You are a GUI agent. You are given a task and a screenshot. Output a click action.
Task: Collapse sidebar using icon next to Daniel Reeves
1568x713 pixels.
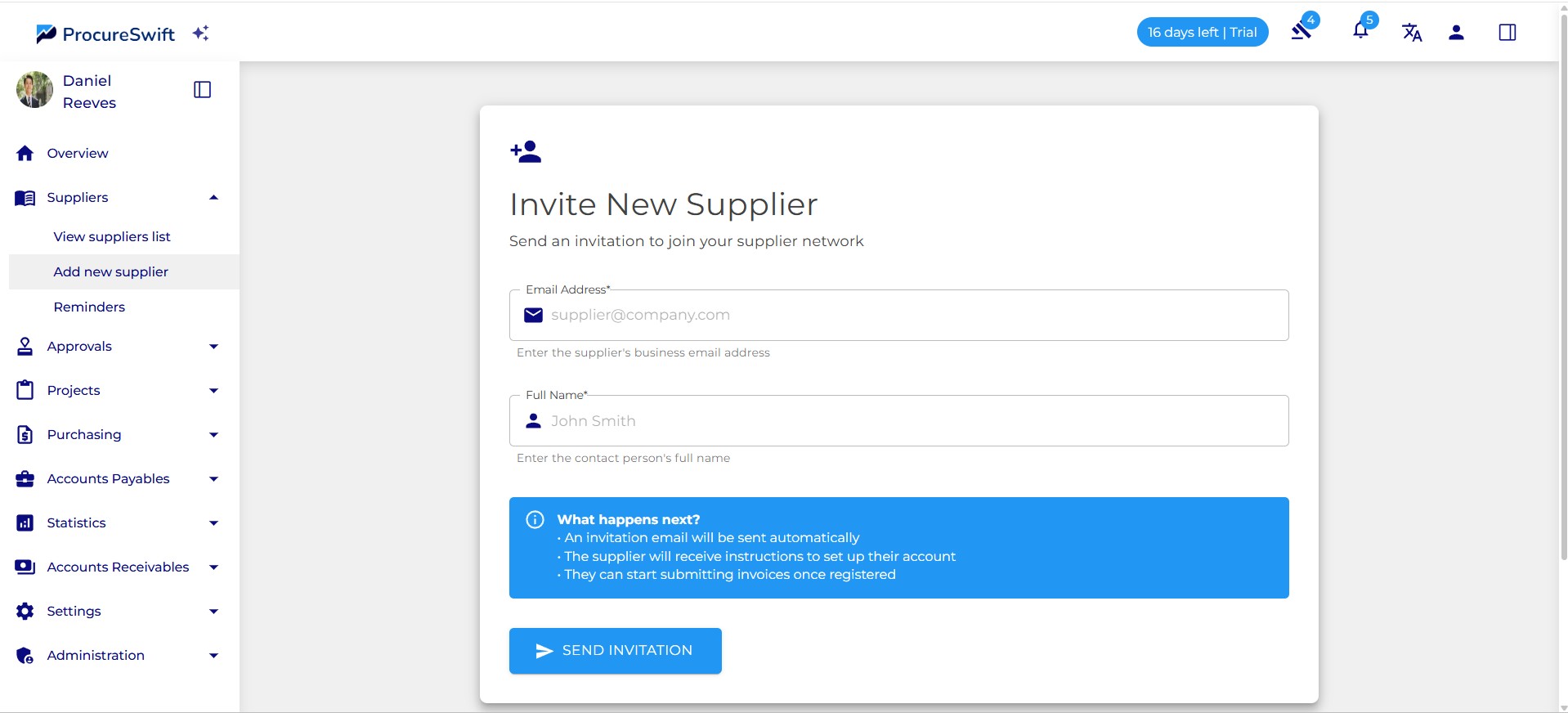(x=202, y=90)
